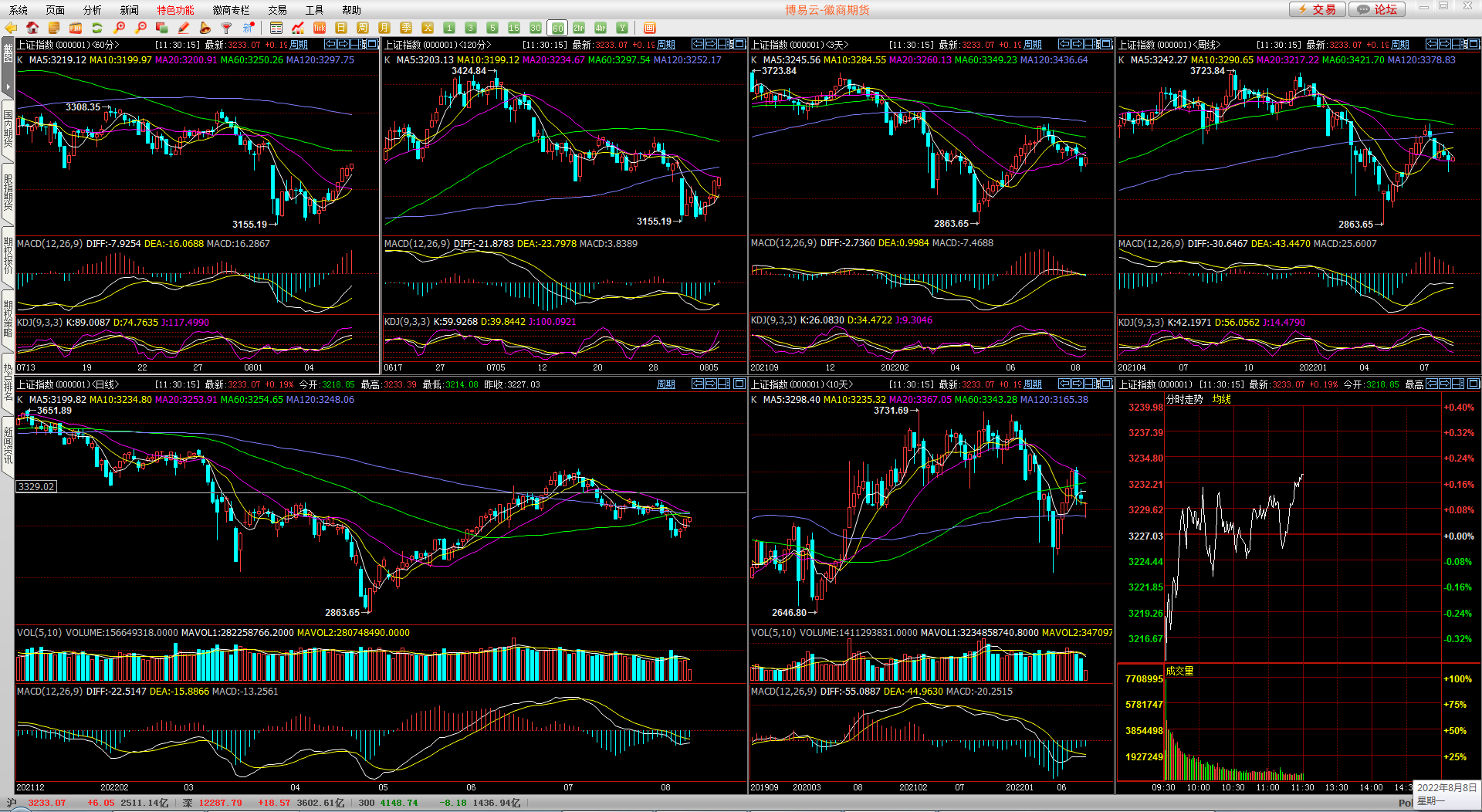Viewport: 1482px width, 812px height.
Task: Click the blue 新 news icon
Action: pyautogui.click(x=249, y=28)
